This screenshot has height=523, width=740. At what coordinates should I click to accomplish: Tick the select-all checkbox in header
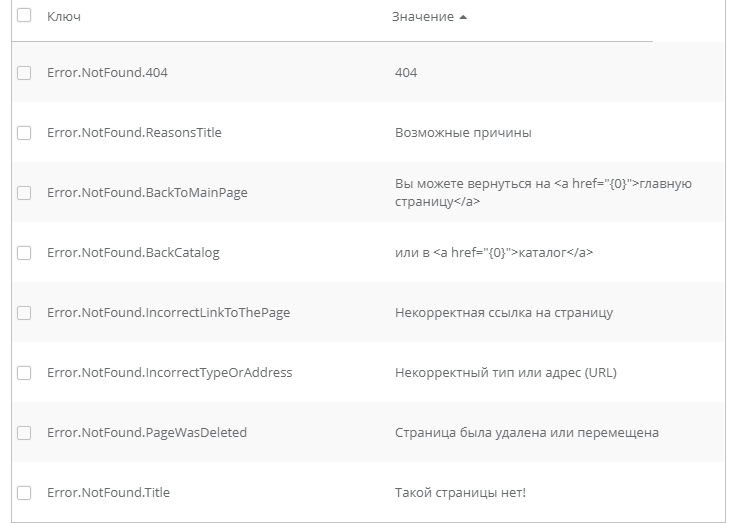[x=24, y=16]
